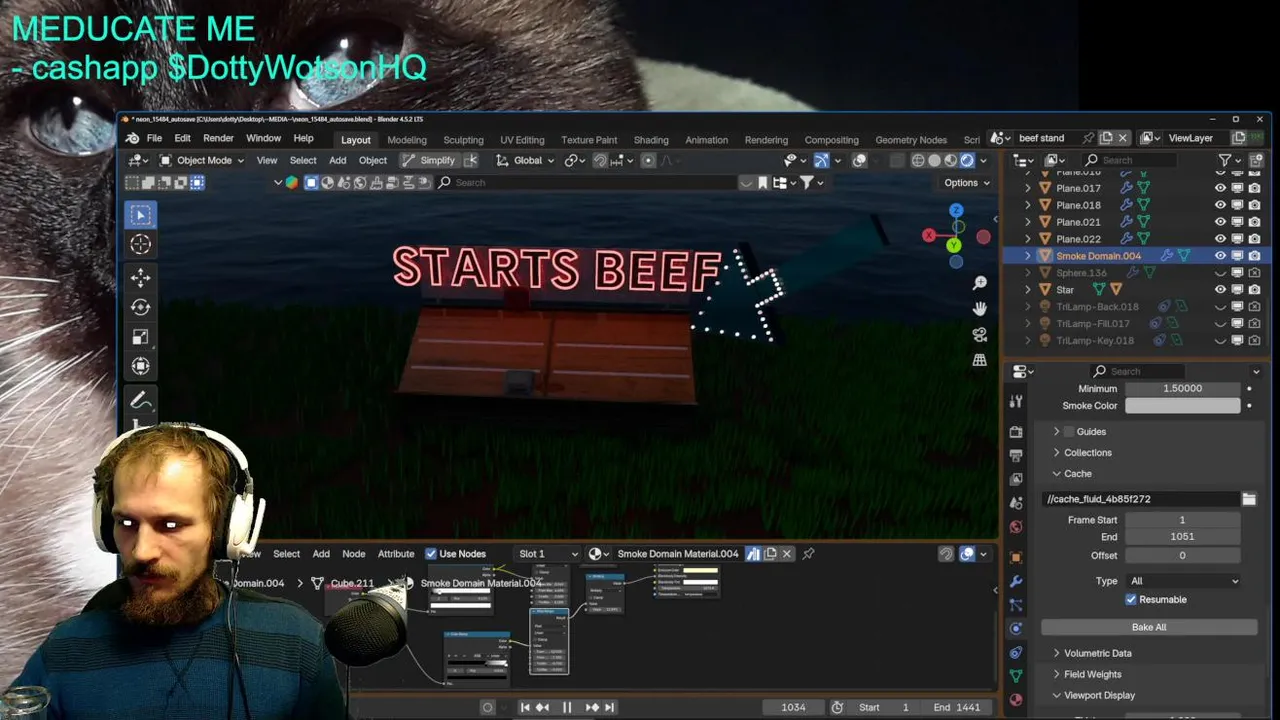Select the Rotate tool in viewport toolbar

[x=140, y=307]
